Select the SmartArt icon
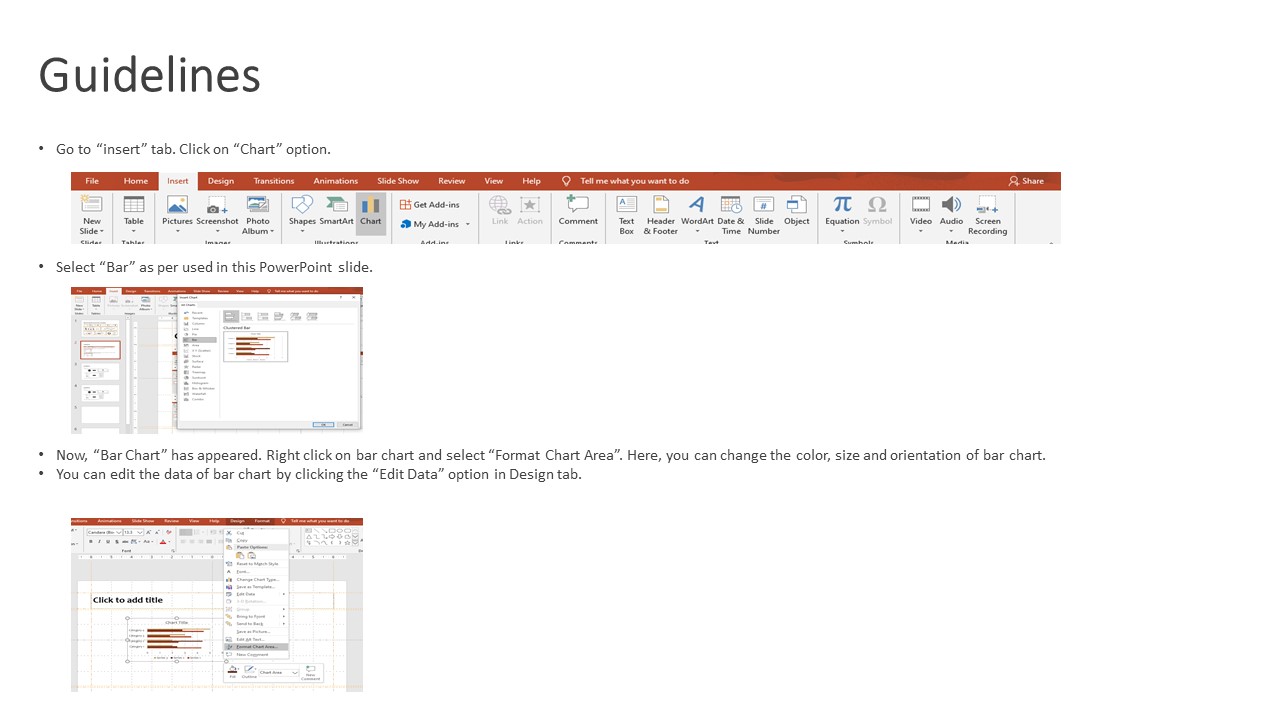The height and width of the screenshot is (720, 1280). point(336,211)
